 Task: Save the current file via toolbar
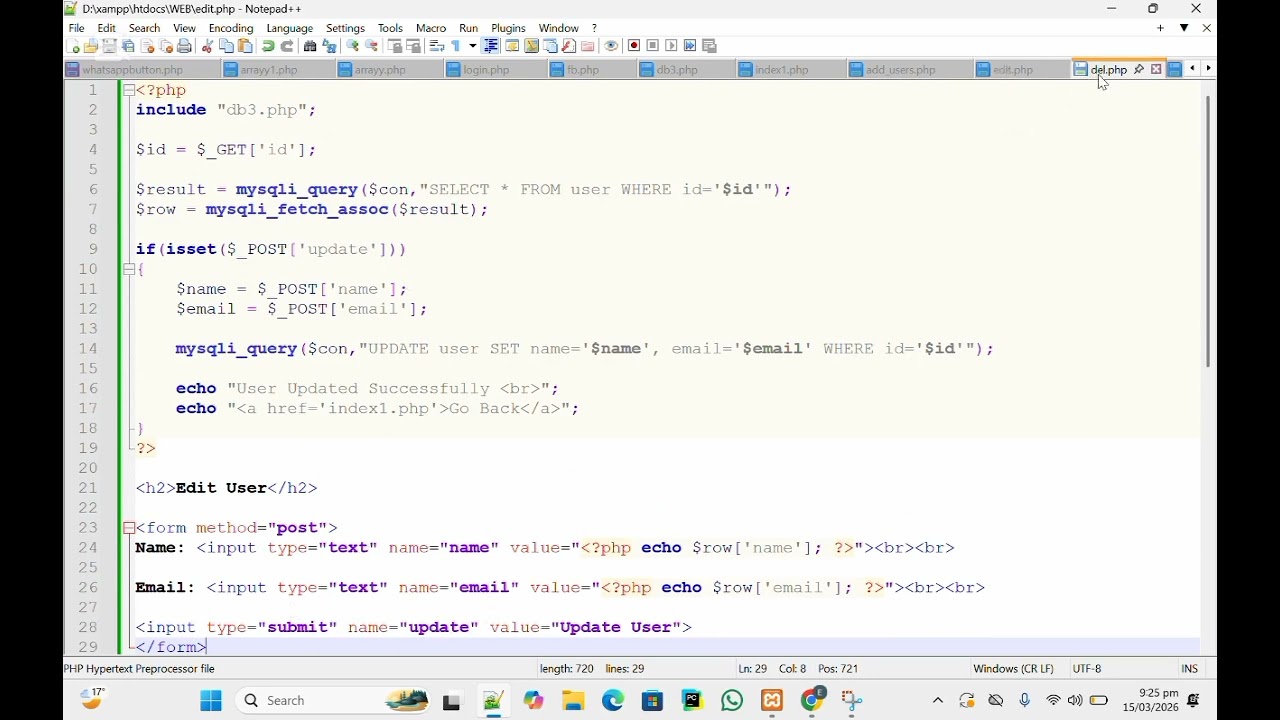pos(109,46)
